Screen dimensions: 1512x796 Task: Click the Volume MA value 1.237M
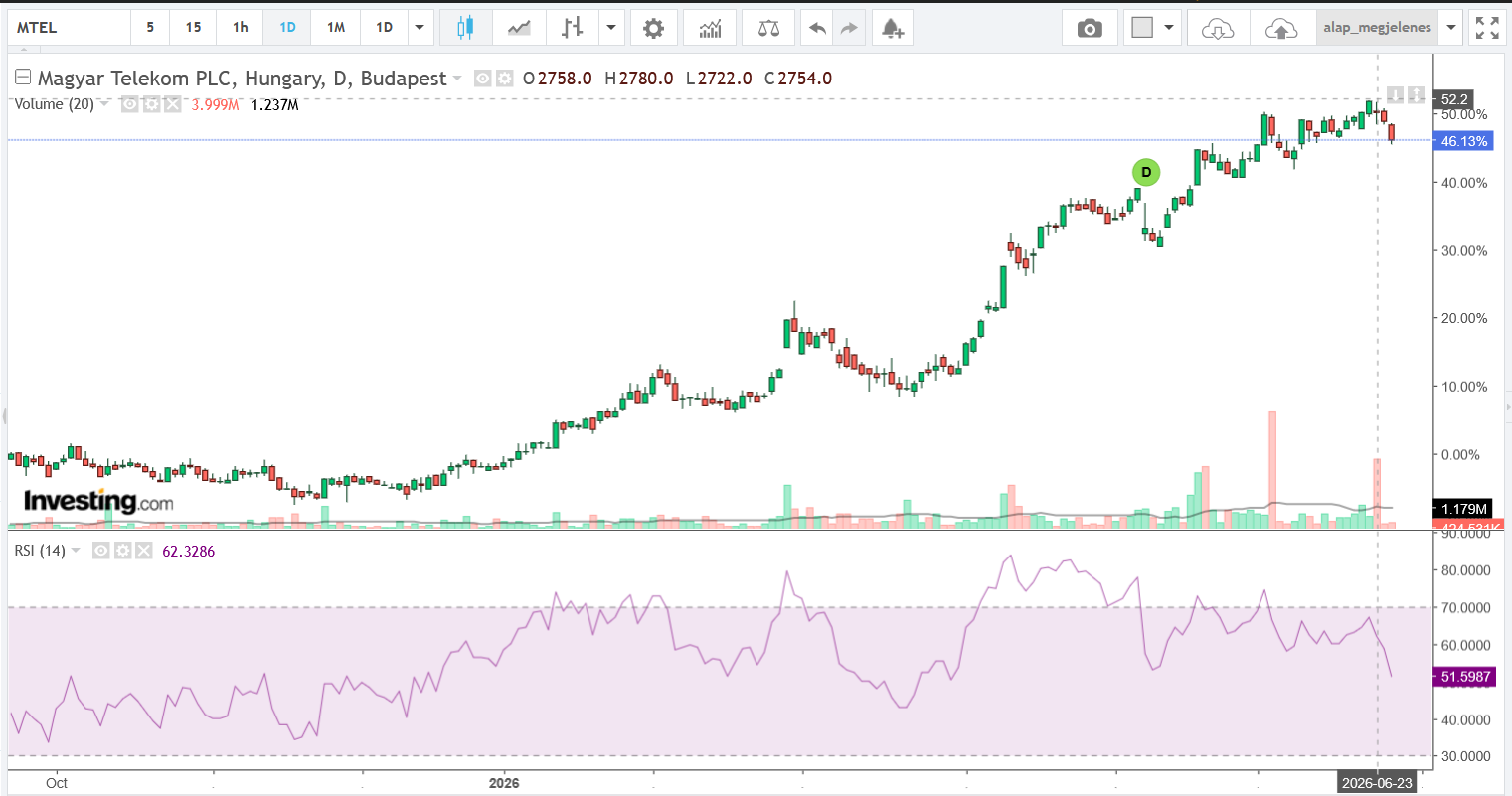tap(275, 104)
